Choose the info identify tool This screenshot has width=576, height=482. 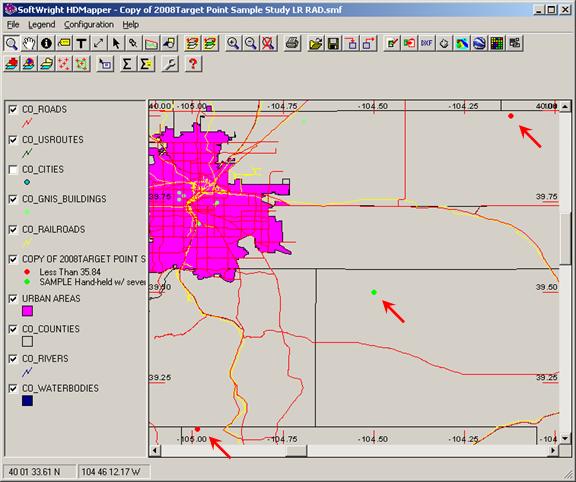[x=46, y=43]
